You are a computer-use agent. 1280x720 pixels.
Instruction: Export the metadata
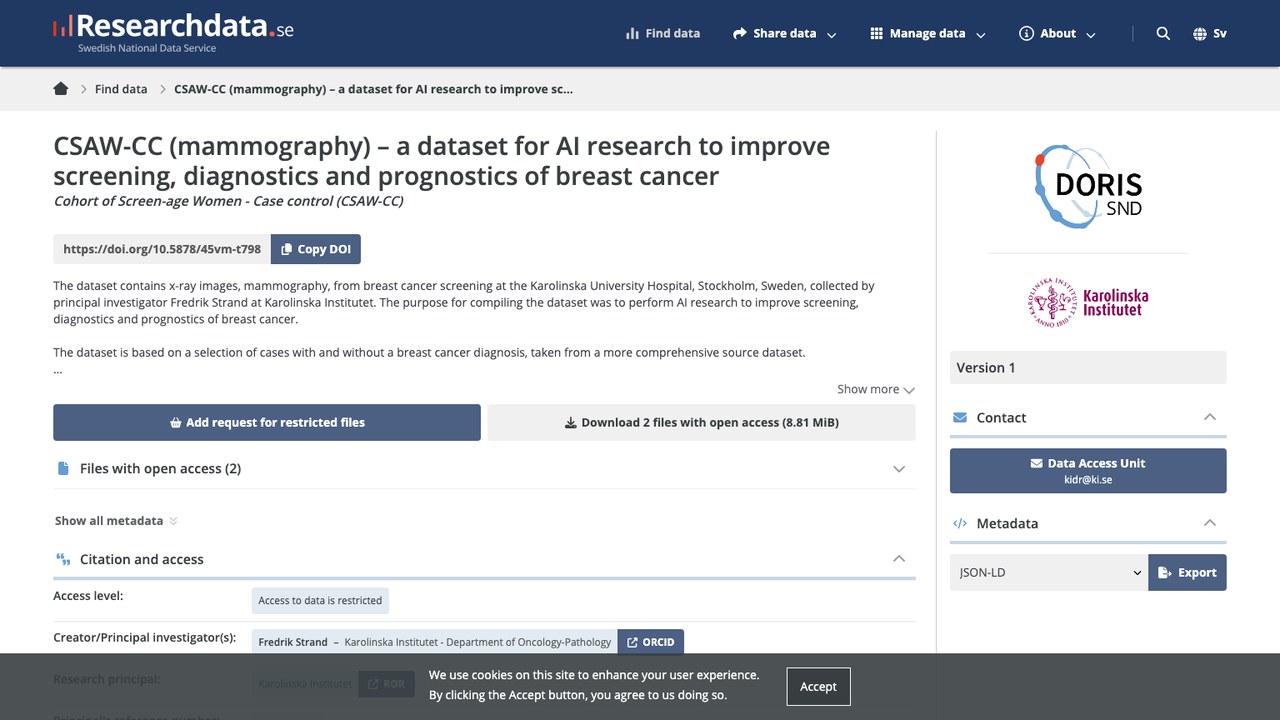[x=1187, y=573]
